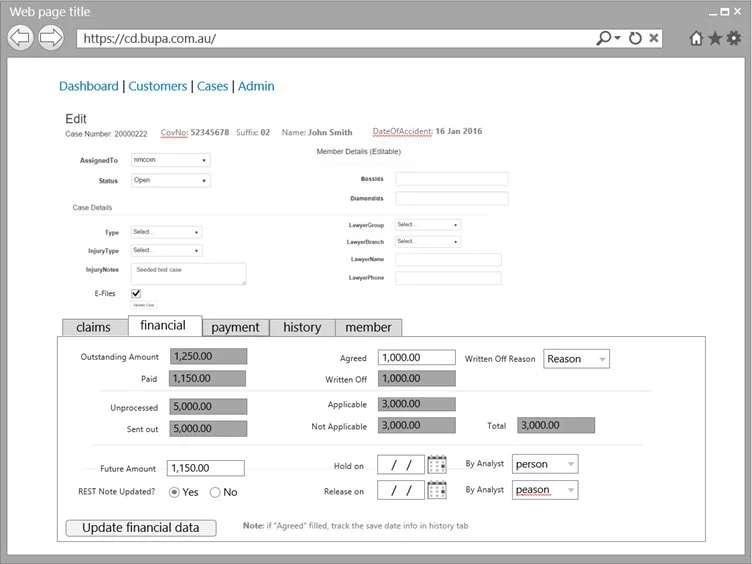Open the Written Off Reason dropdown
The width and height of the screenshot is (752, 564).
coord(576,359)
